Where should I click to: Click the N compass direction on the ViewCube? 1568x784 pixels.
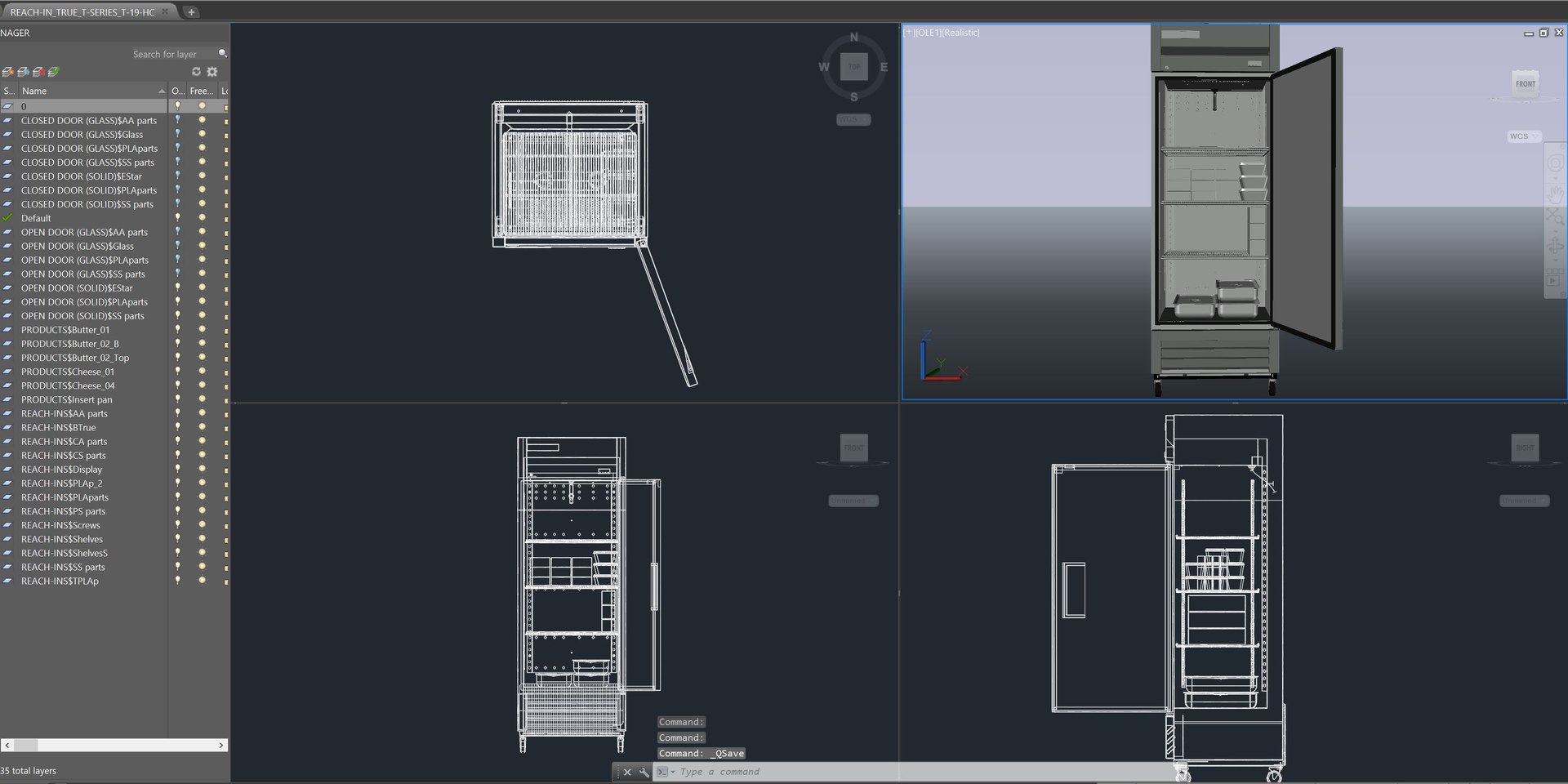pos(854,38)
